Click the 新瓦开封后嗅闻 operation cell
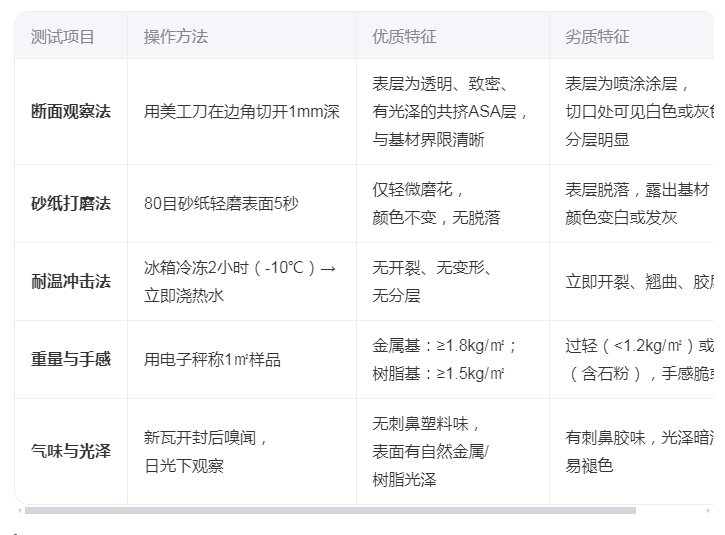725x535 pixels. pyautogui.click(x=207, y=451)
